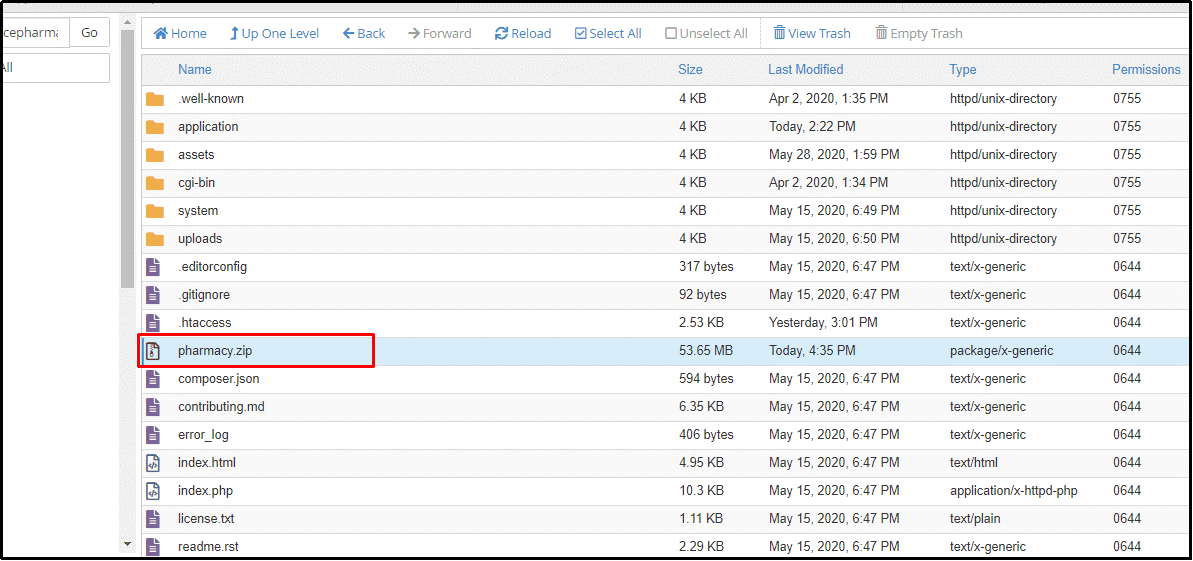Image resolution: width=1193 pixels, height=561 pixels.
Task: Sort by Last Modified column header
Action: 805,70
